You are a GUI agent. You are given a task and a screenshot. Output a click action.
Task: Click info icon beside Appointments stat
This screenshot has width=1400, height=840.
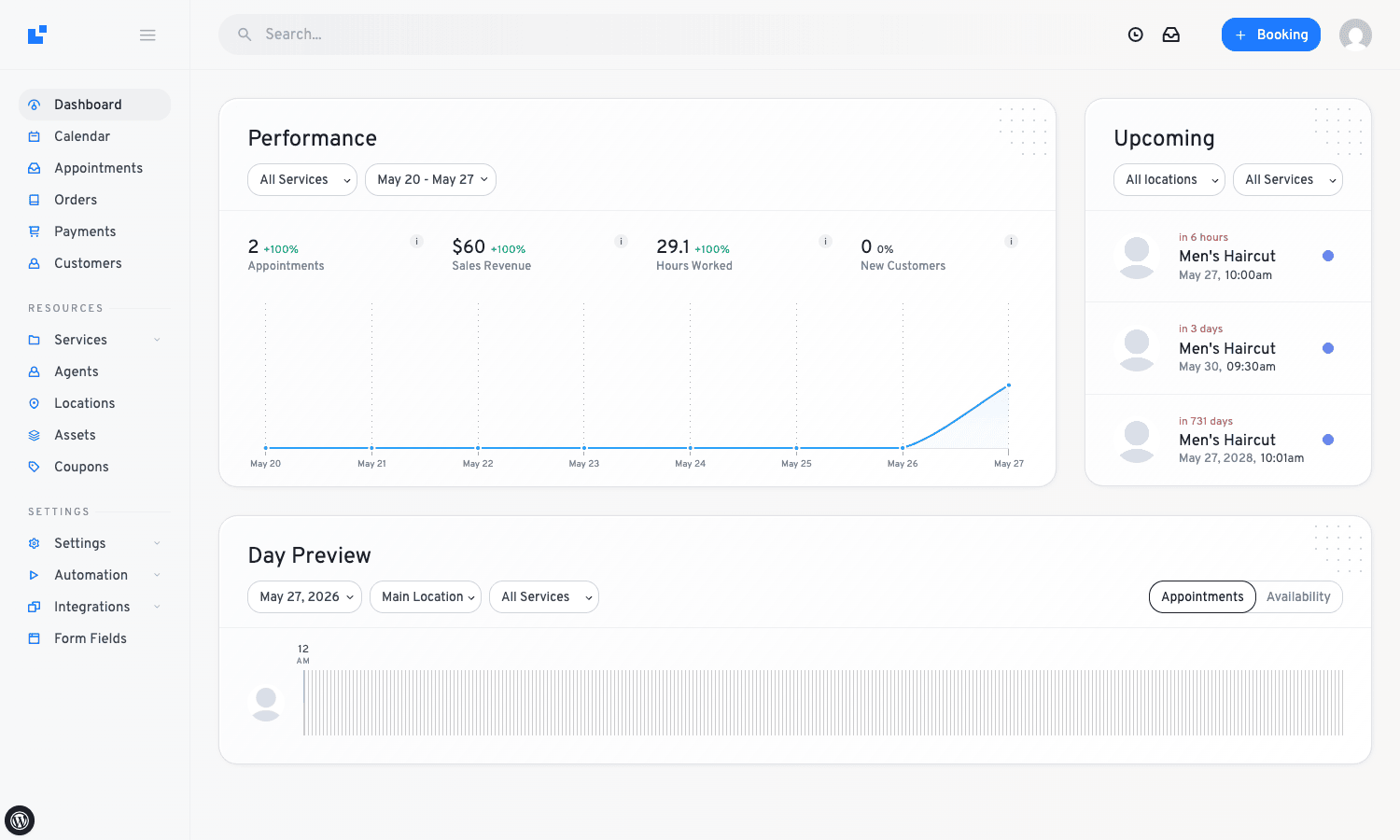417,241
